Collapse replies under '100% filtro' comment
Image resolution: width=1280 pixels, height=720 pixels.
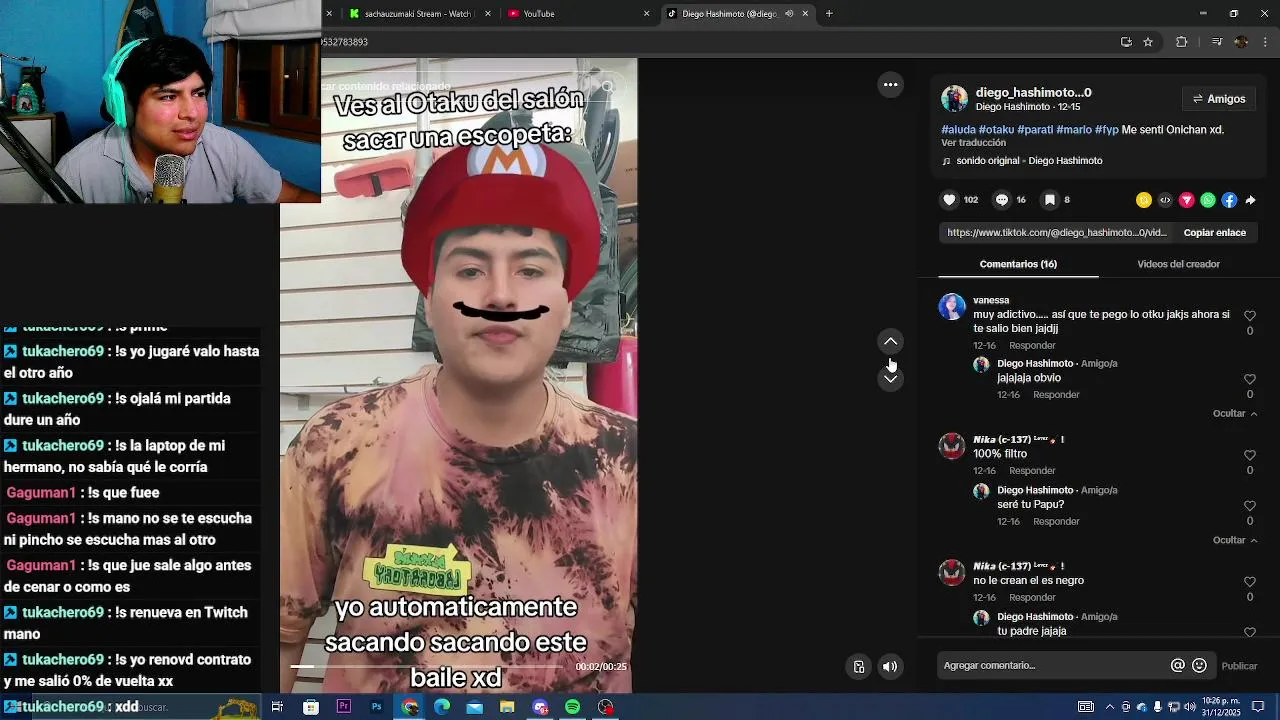click(x=1235, y=540)
